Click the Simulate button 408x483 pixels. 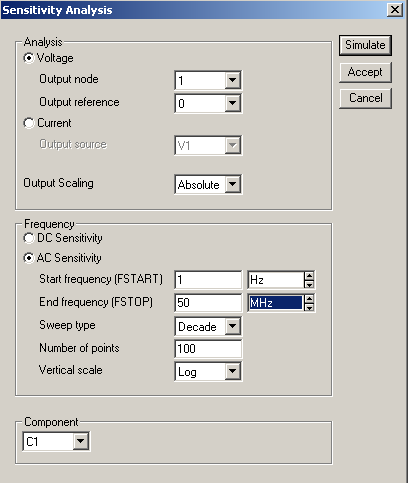coord(365,45)
